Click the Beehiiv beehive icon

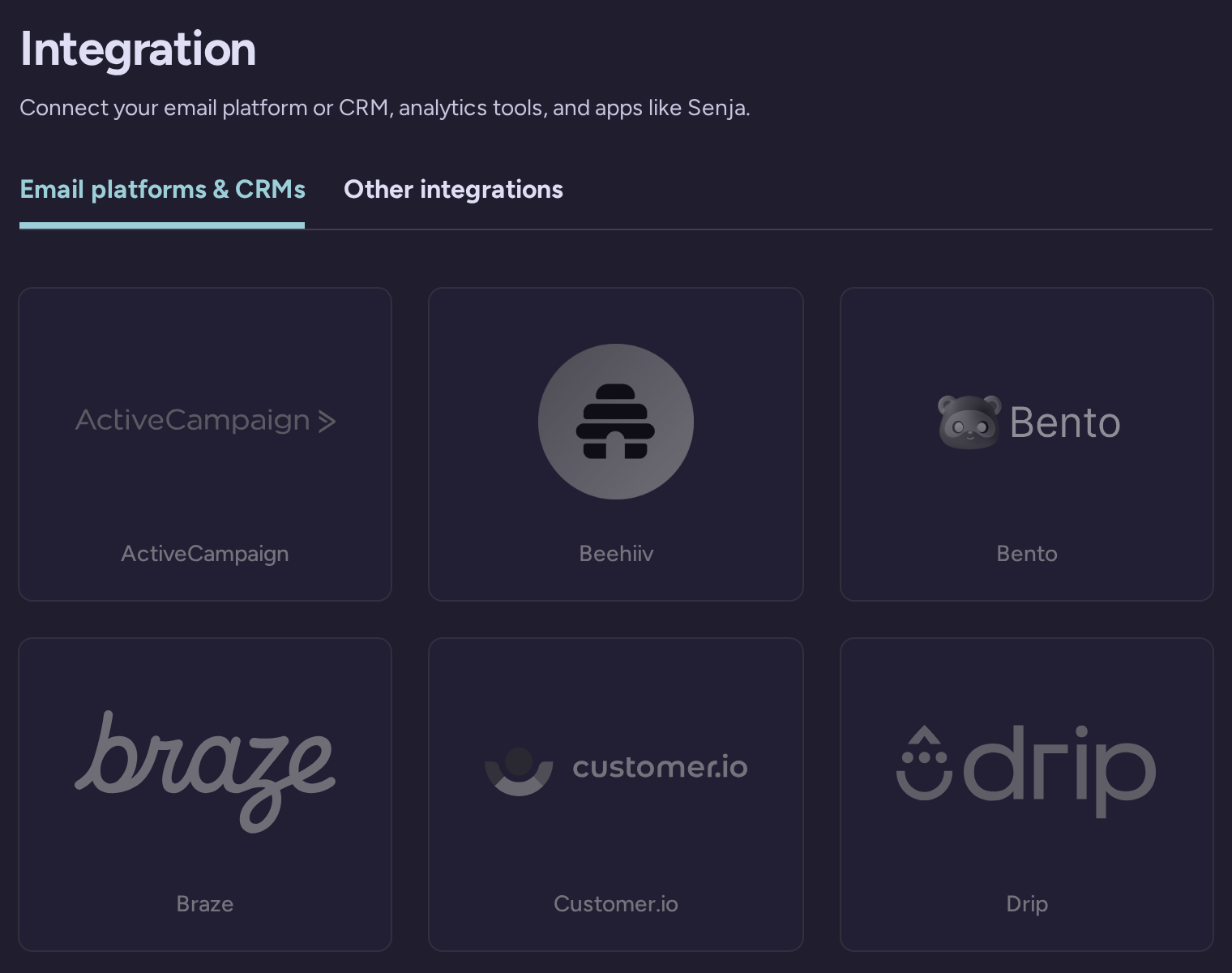pos(616,422)
